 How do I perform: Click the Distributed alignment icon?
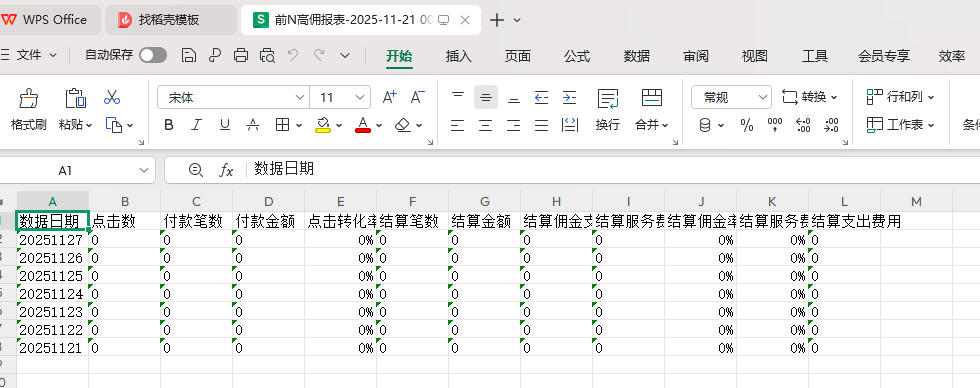pyautogui.click(x=570, y=125)
